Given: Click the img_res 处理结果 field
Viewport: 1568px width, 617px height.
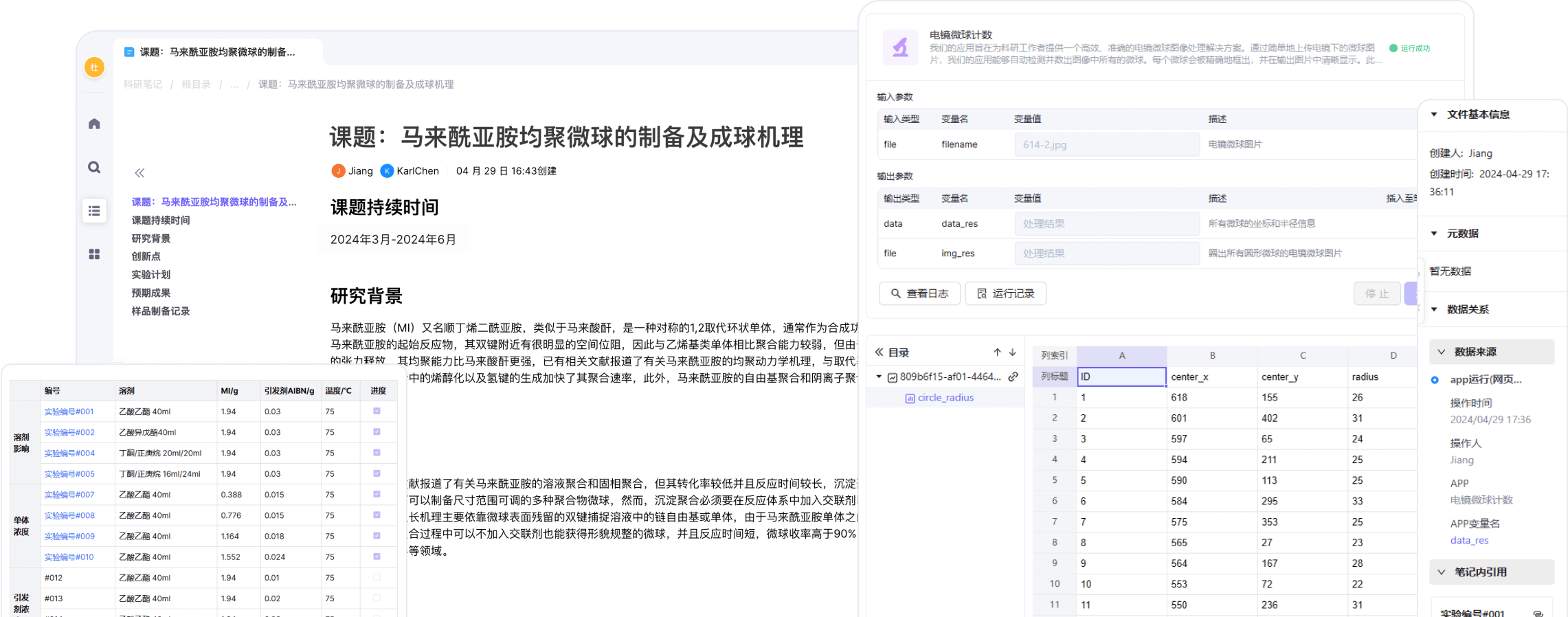Looking at the screenshot, I should [1107, 254].
